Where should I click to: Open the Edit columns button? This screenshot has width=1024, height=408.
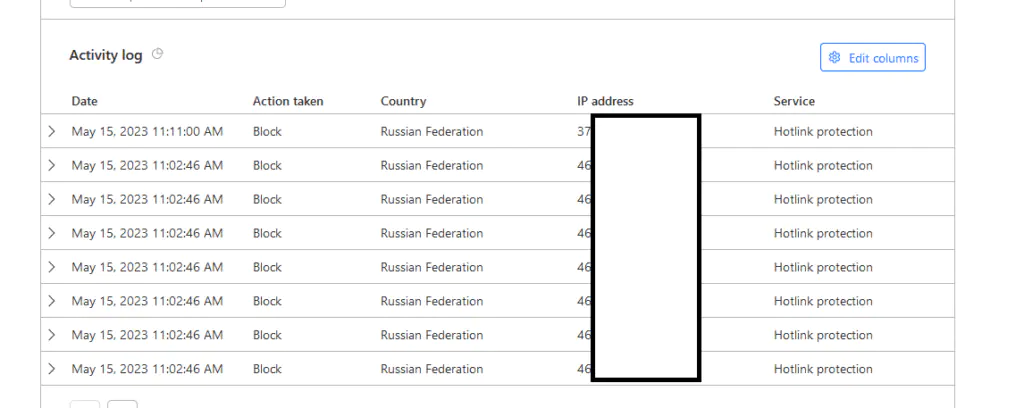pyautogui.click(x=873, y=58)
